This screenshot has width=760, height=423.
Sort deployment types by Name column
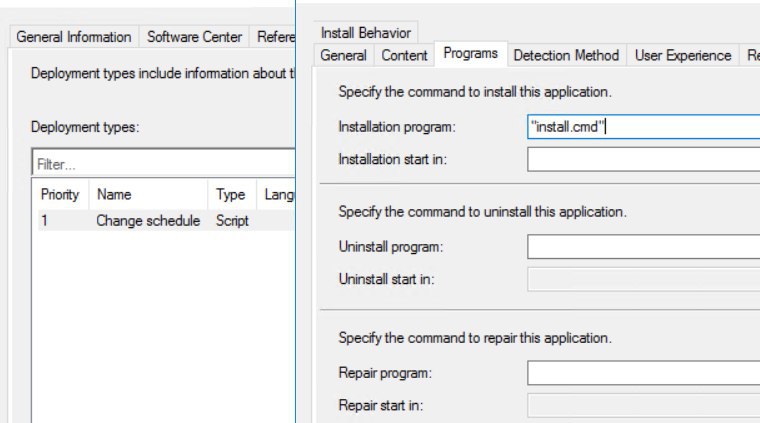point(148,195)
